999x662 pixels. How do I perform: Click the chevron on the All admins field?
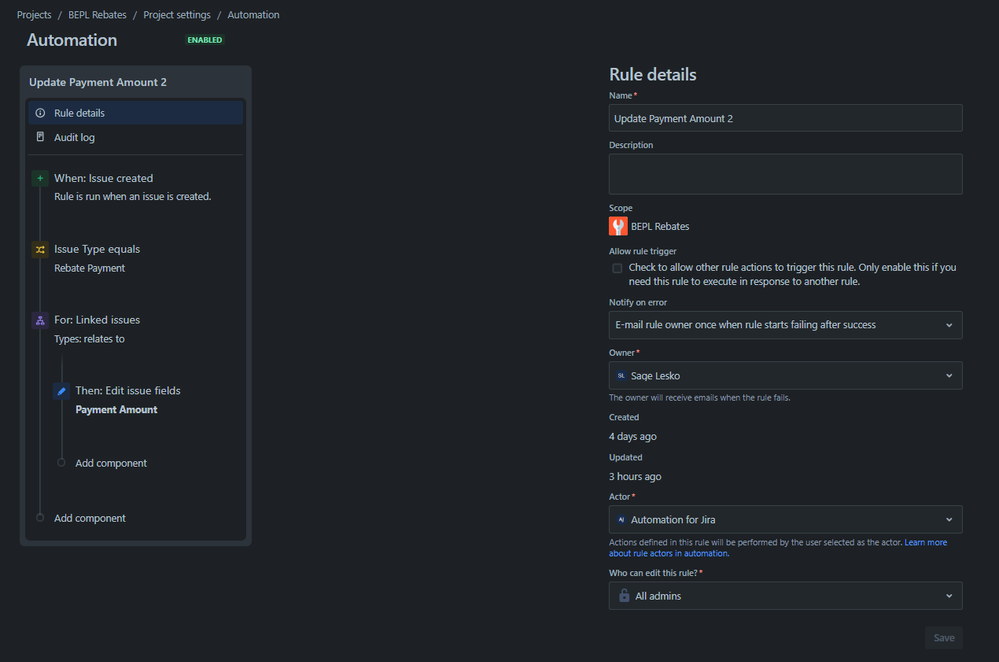(x=949, y=596)
